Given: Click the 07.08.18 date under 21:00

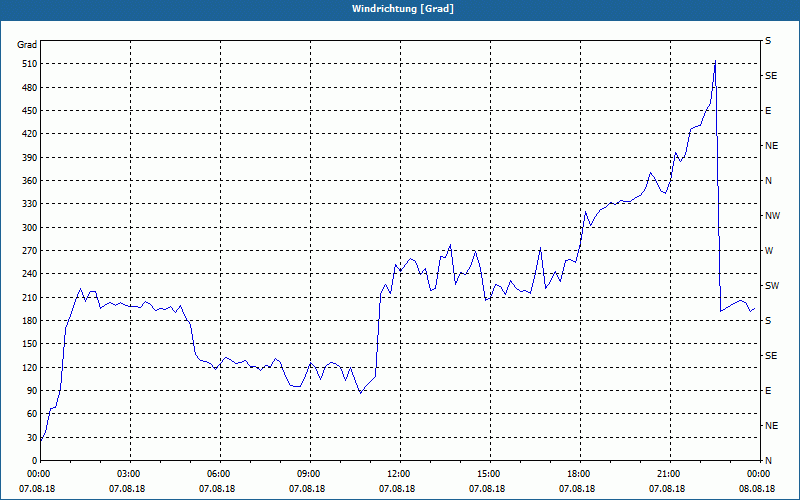Looking at the screenshot, I should coord(667,489).
